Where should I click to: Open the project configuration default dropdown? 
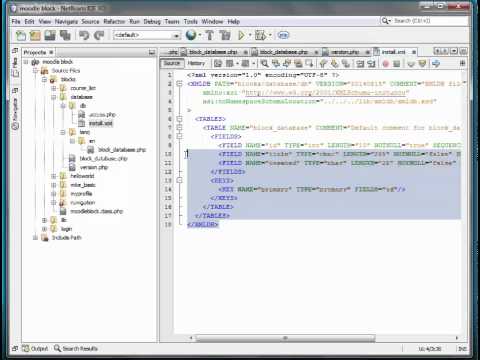coord(147,35)
